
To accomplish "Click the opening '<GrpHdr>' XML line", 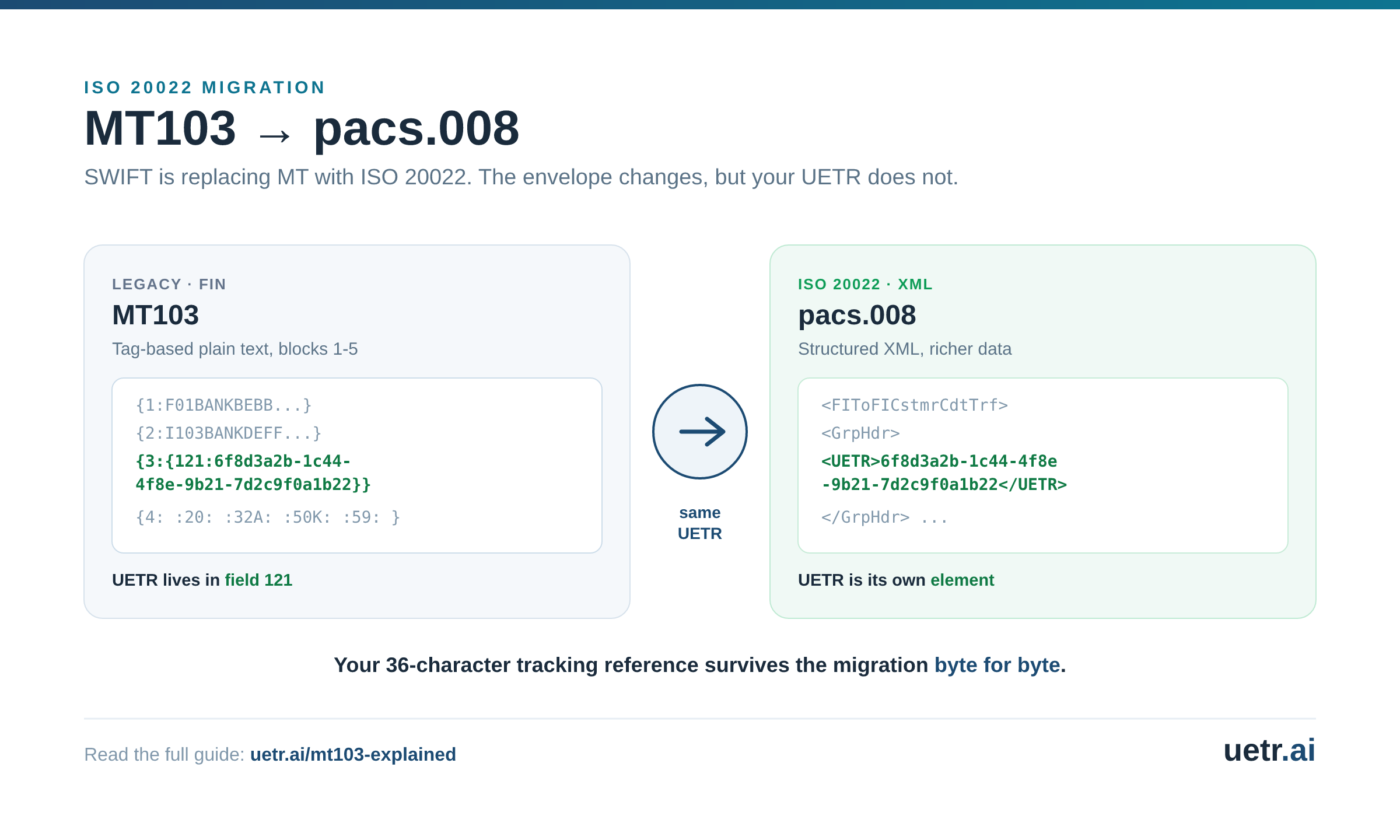I will 860,433.
